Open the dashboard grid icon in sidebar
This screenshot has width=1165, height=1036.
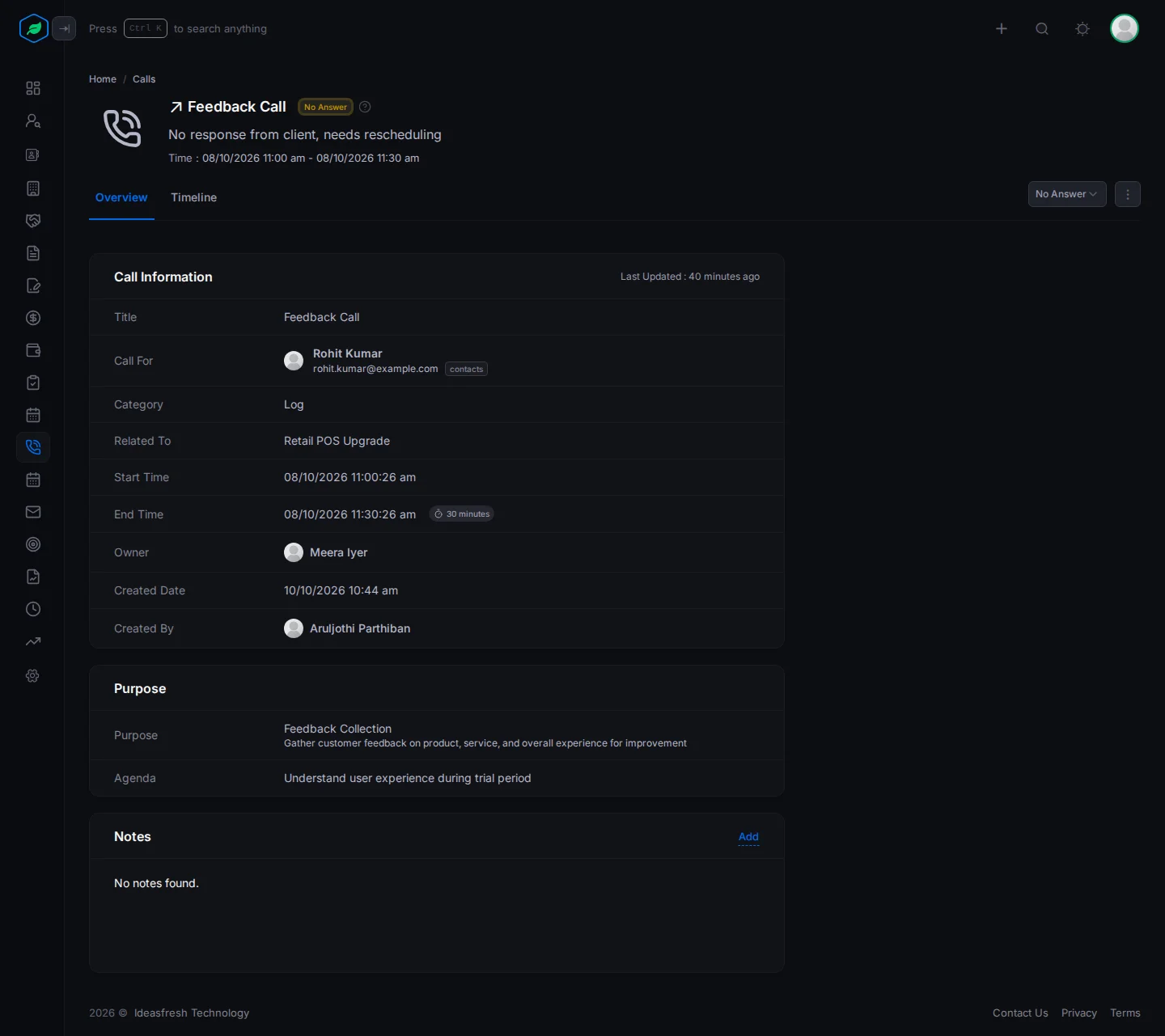click(33, 88)
